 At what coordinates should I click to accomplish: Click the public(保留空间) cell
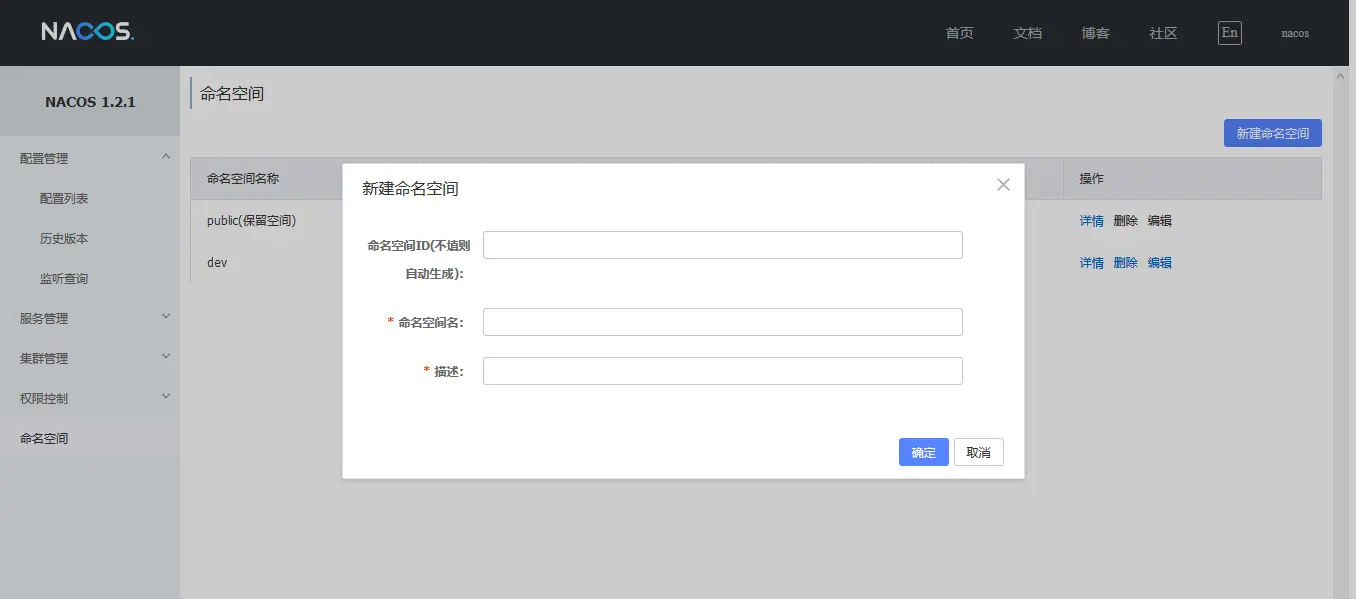coord(251,220)
